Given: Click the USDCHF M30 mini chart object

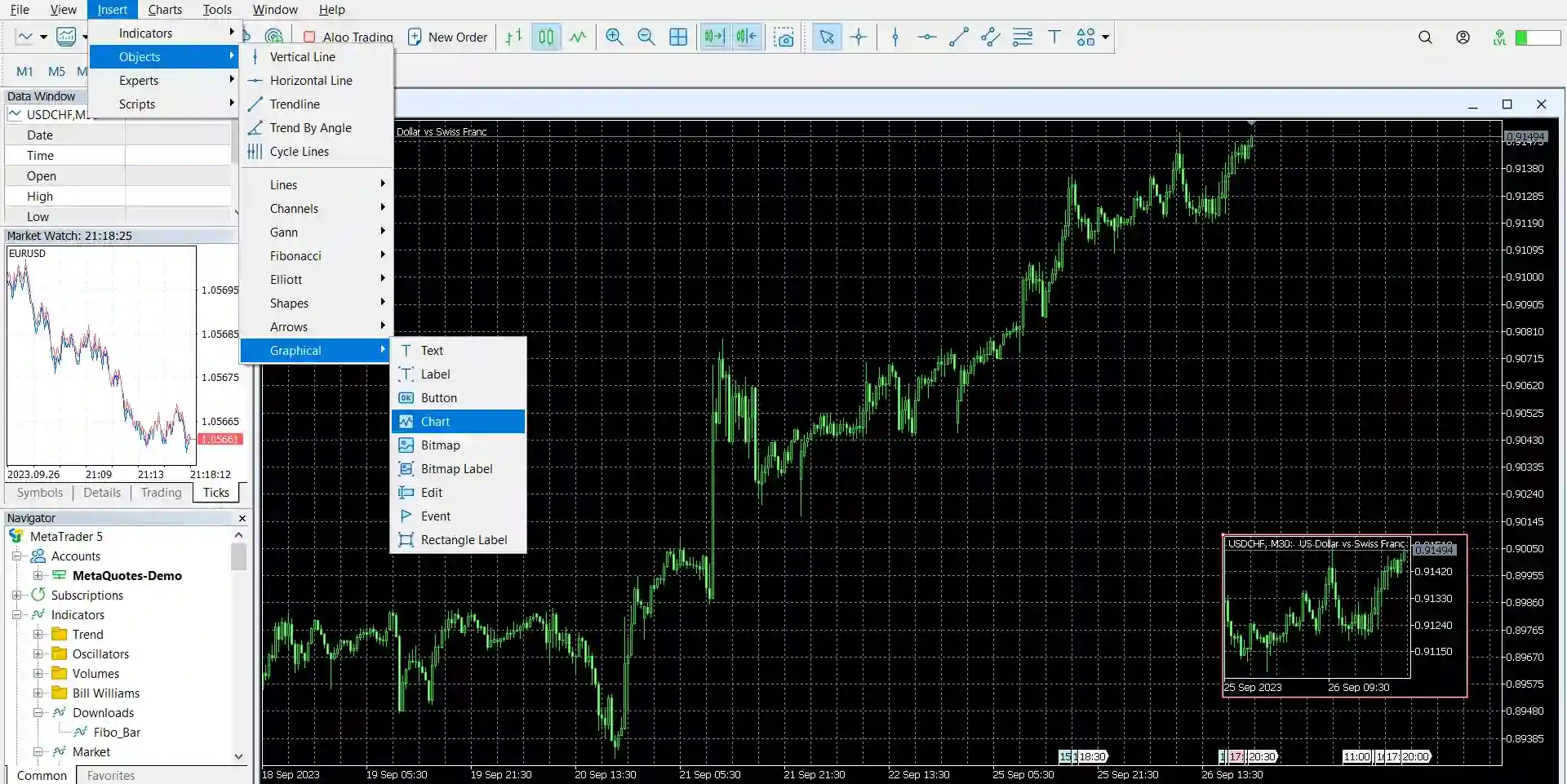Looking at the screenshot, I should point(1344,616).
